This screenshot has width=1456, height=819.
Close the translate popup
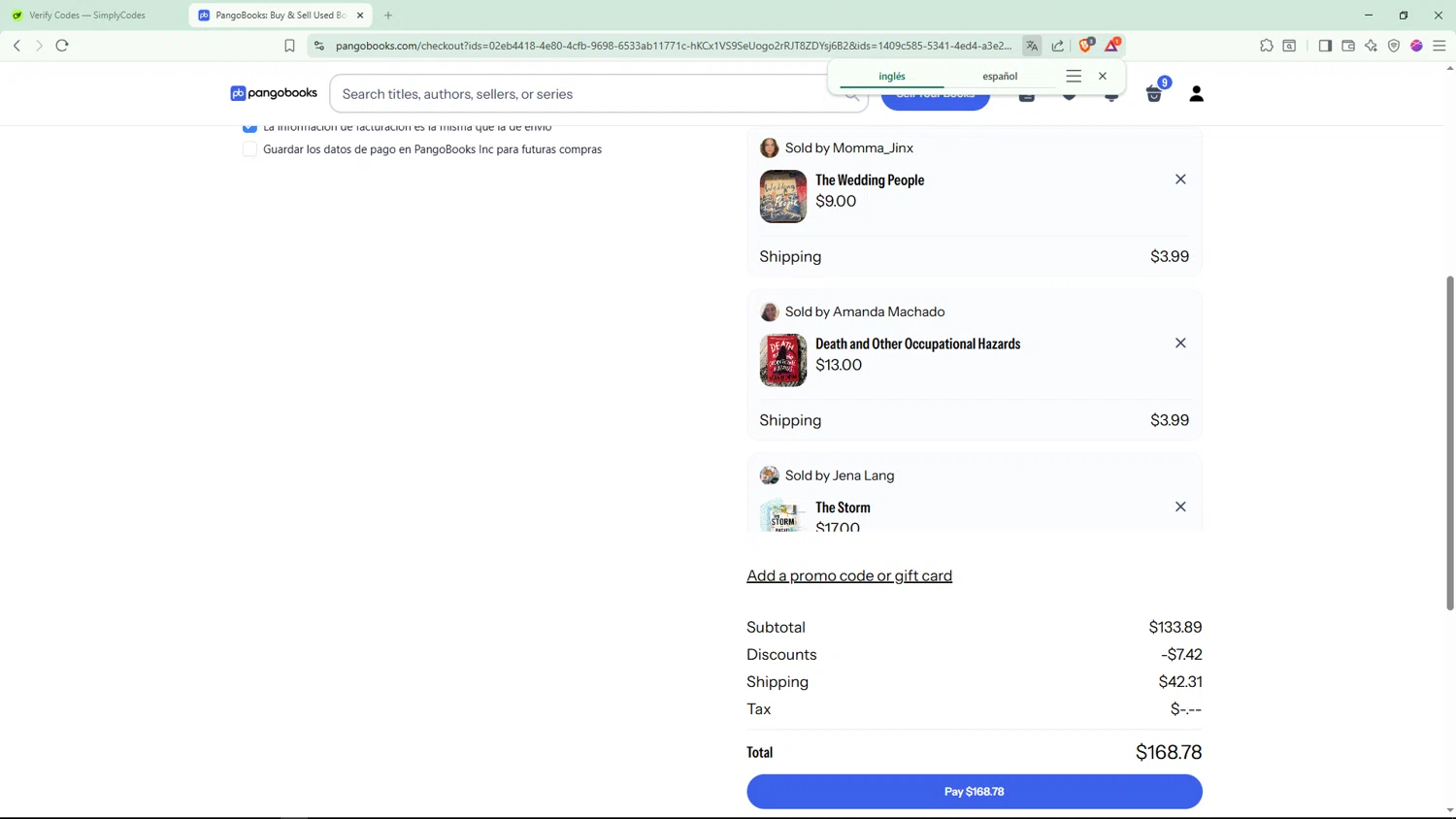pos(1103,76)
